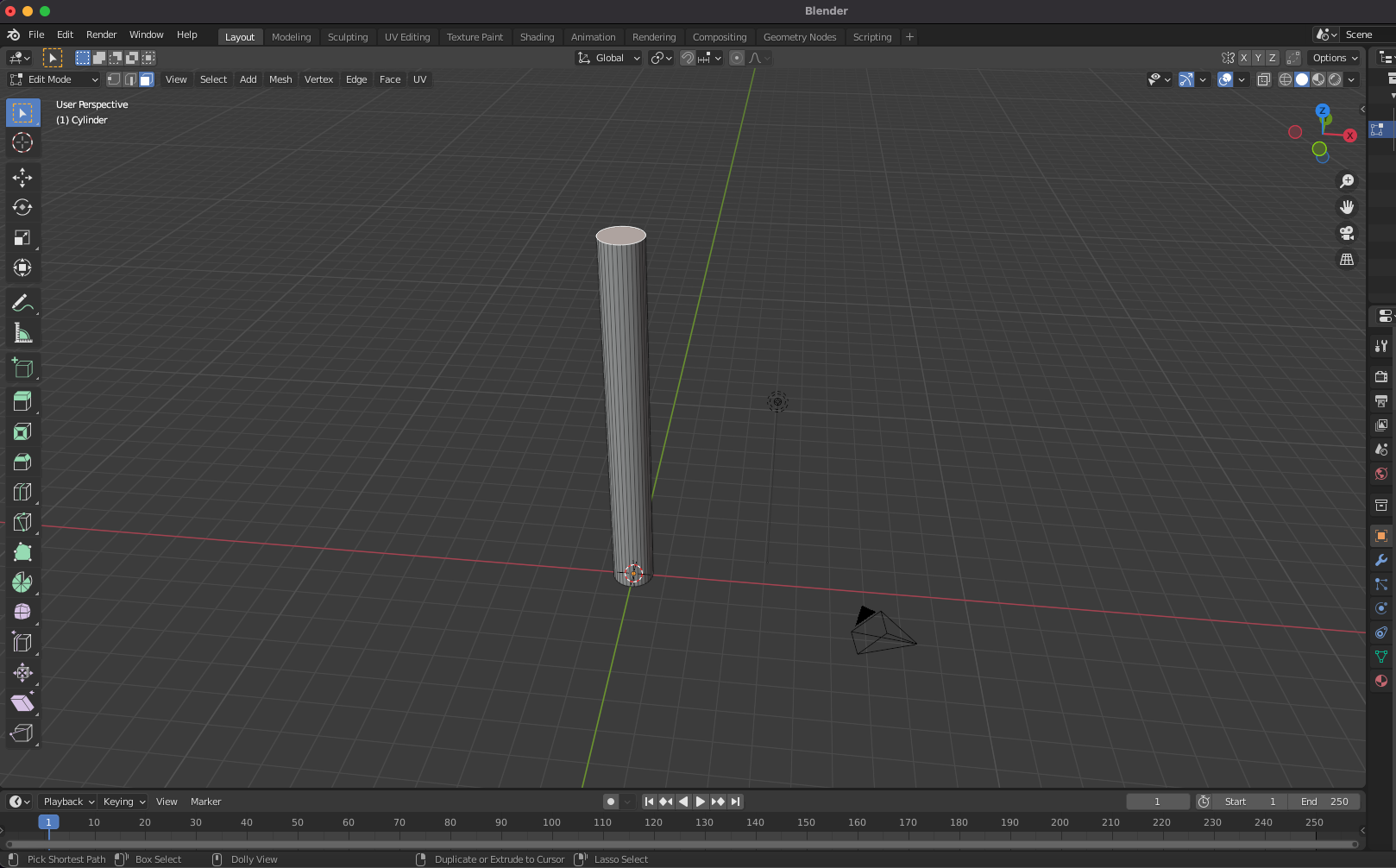Select the Rip Region tool
This screenshot has width=1396, height=868.
tap(22, 733)
